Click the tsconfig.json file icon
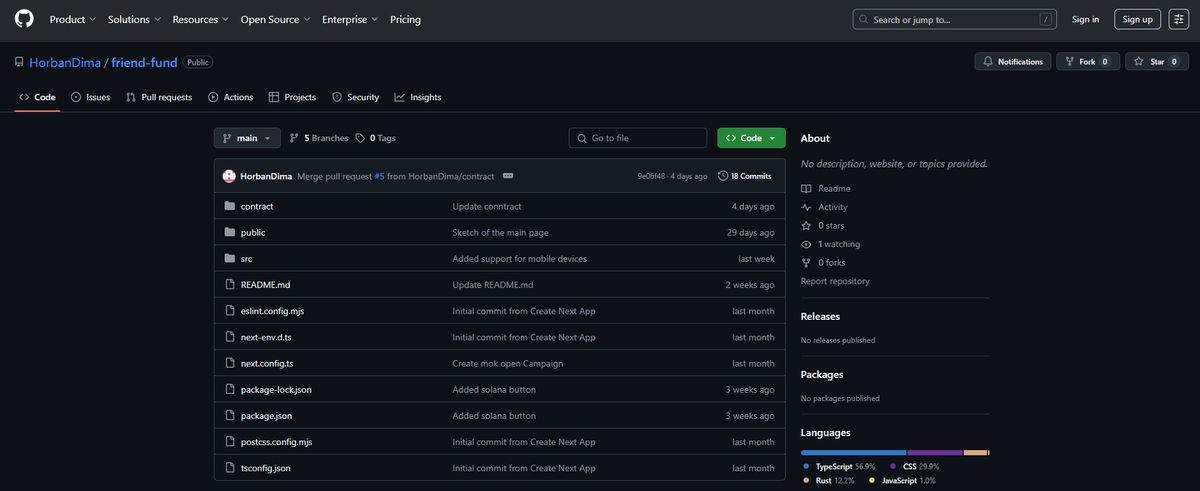Viewport: 1200px width, 491px height. click(230, 468)
